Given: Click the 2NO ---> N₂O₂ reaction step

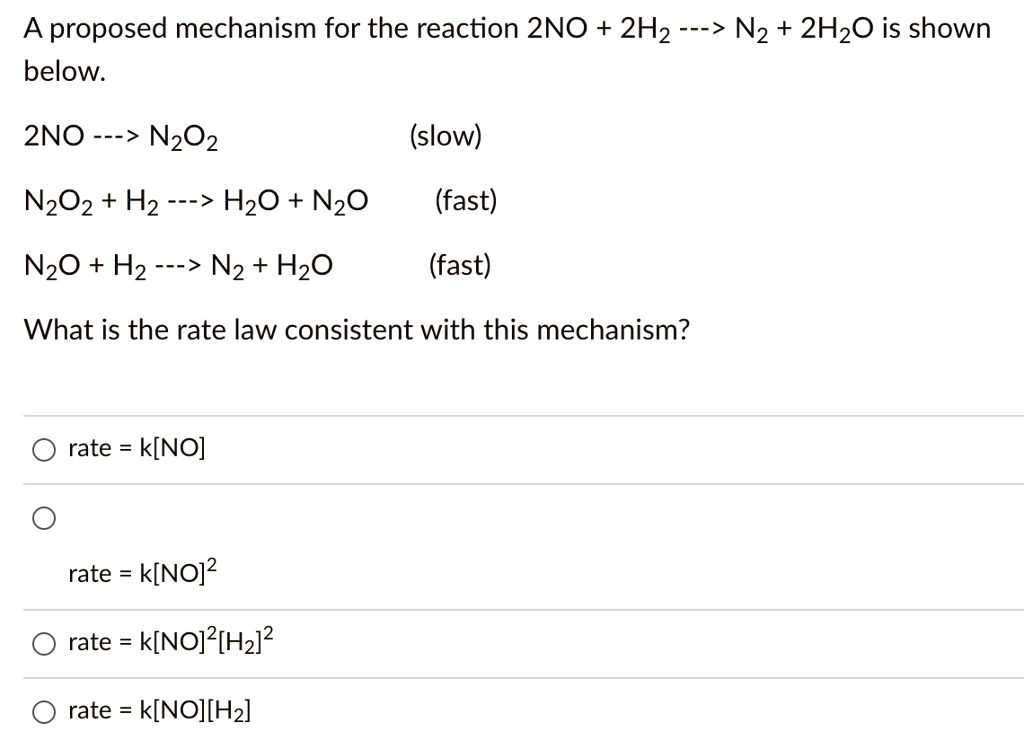Looking at the screenshot, I should (120, 136).
